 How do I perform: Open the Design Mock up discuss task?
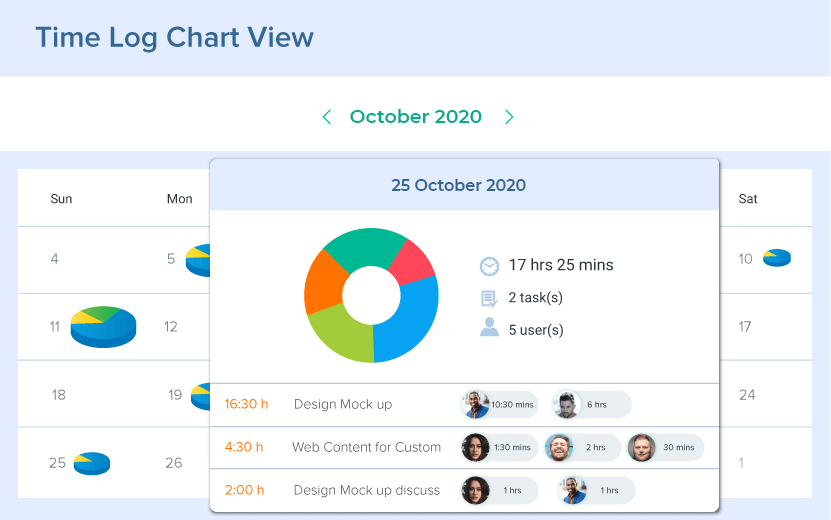point(366,490)
